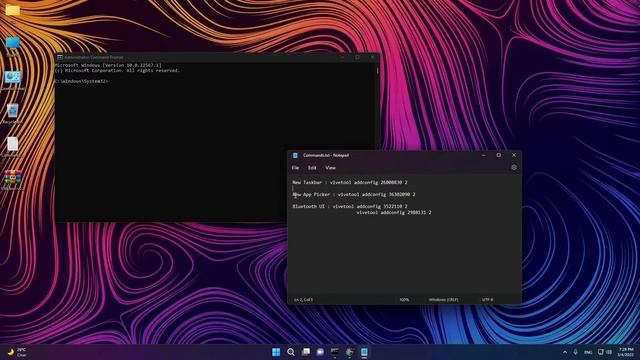Click the UTF-8 encoding status entry
The image size is (640, 360).
(487, 300)
